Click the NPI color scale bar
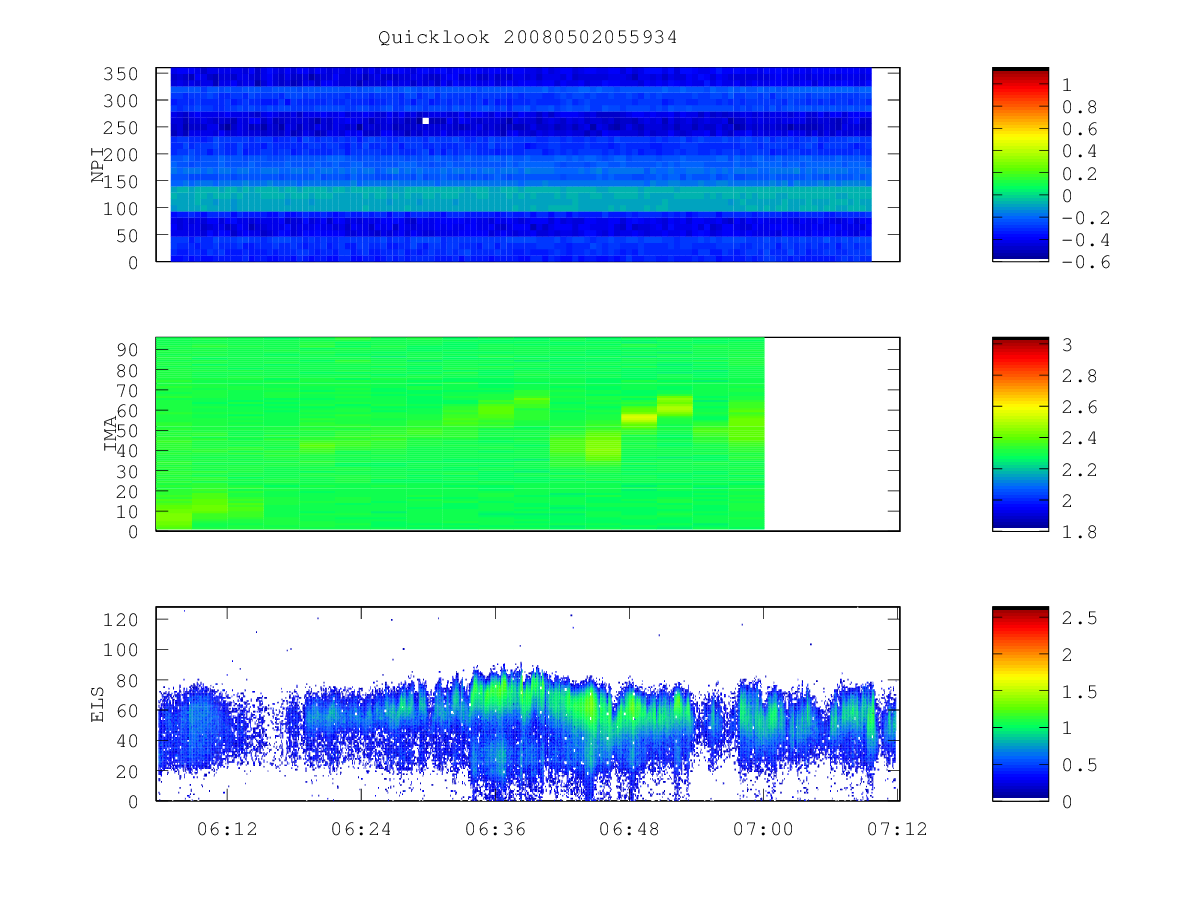Image resolution: width=1200 pixels, height=900 pixels. coord(1020,165)
